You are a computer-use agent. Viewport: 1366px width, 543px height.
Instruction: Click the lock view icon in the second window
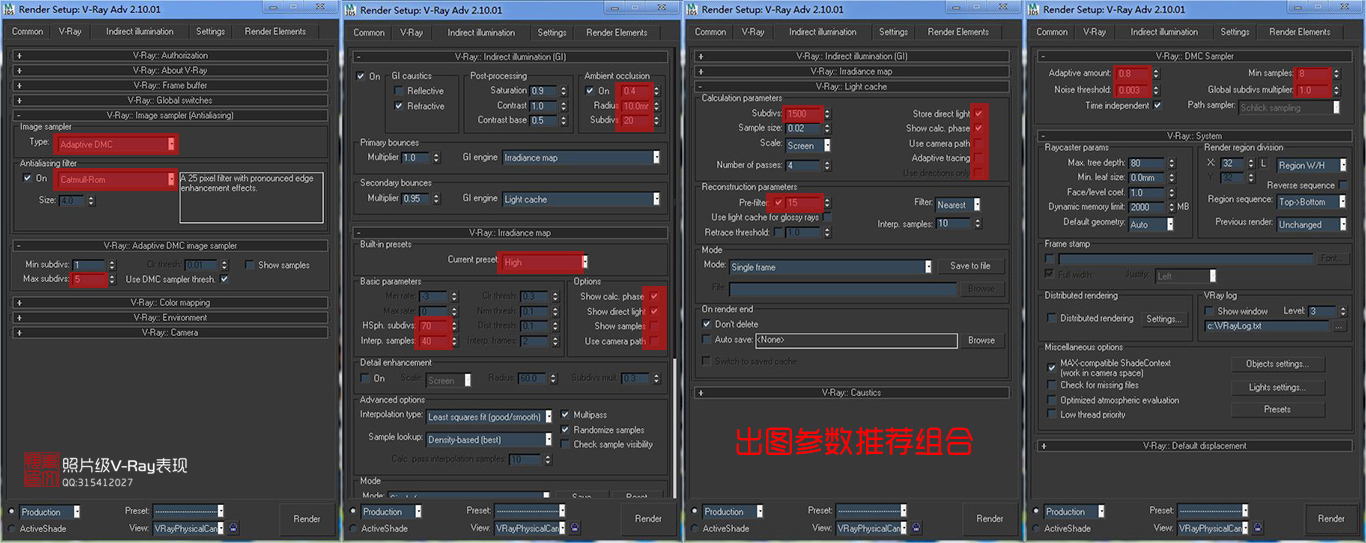[575, 528]
